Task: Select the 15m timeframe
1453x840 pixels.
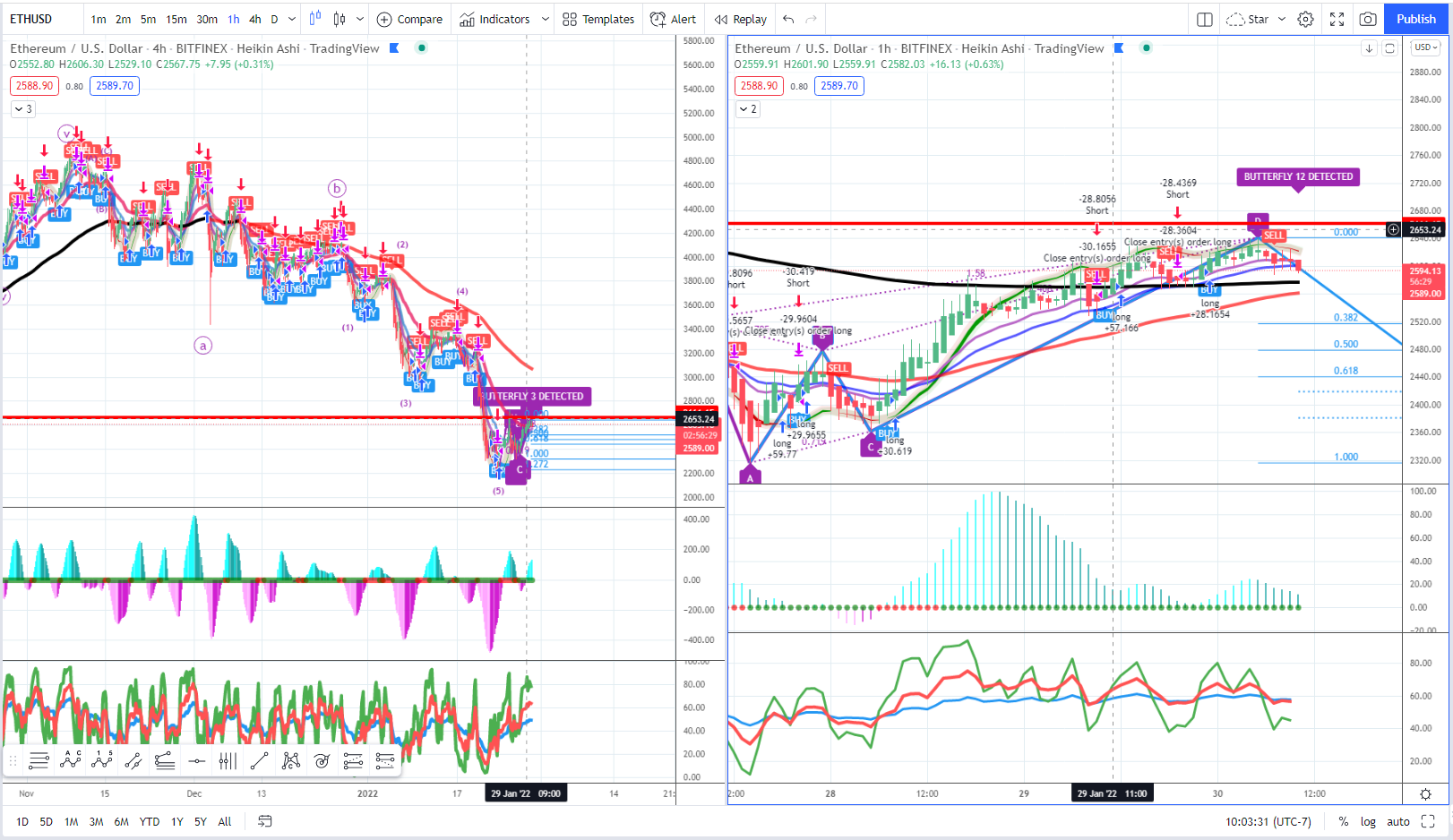Action: point(176,19)
